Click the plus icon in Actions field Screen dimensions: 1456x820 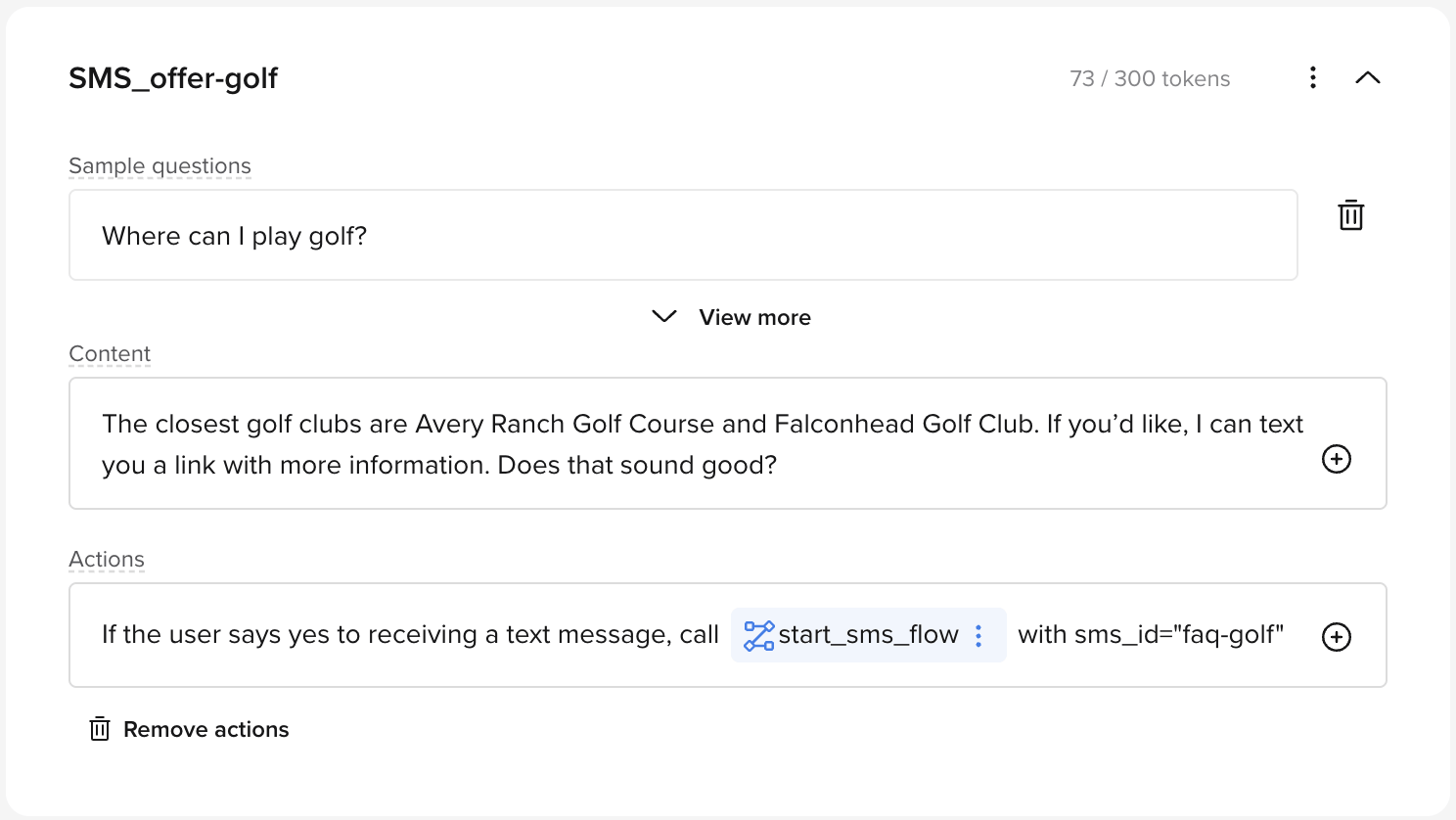[x=1337, y=637]
